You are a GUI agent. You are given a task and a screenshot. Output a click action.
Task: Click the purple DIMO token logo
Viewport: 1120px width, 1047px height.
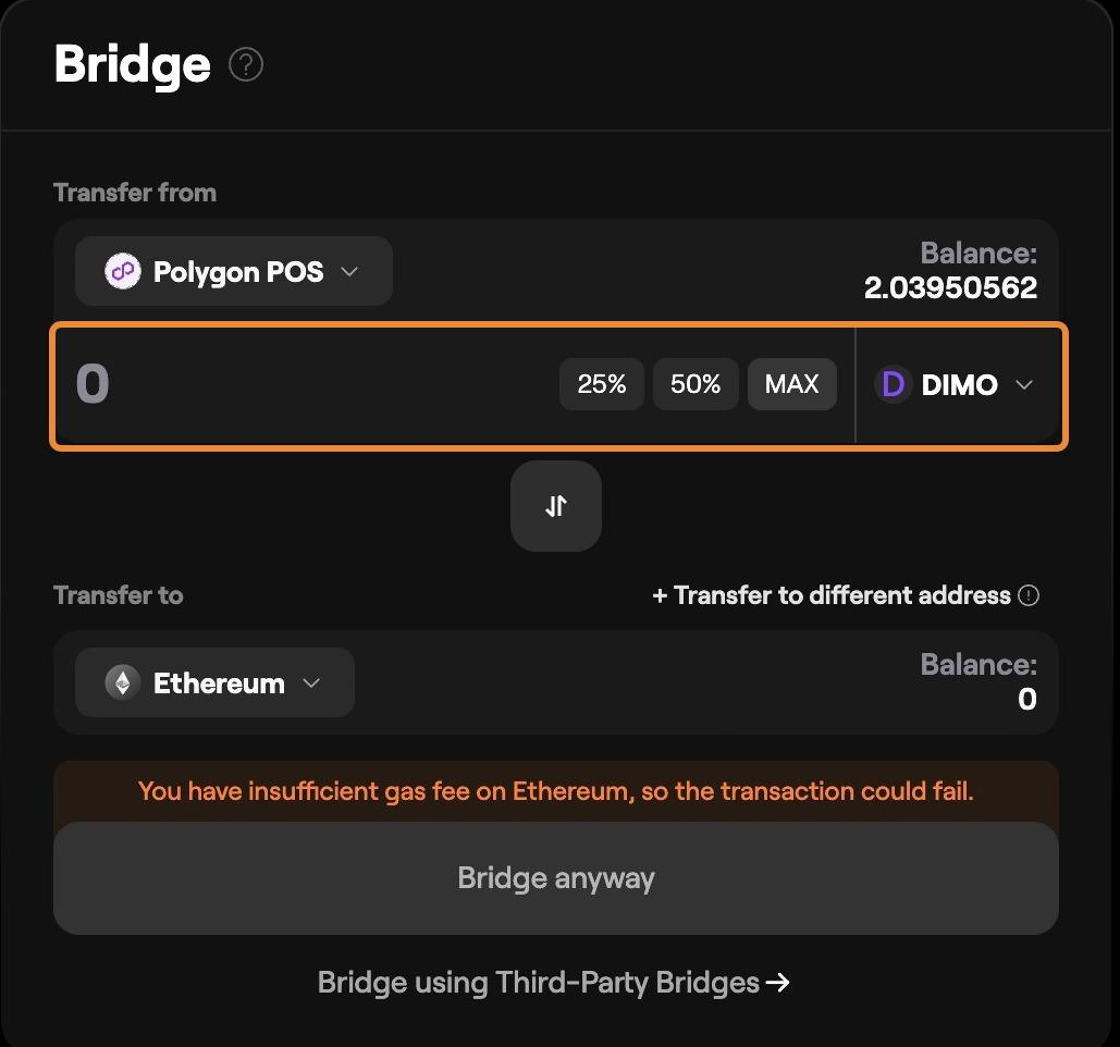(893, 384)
